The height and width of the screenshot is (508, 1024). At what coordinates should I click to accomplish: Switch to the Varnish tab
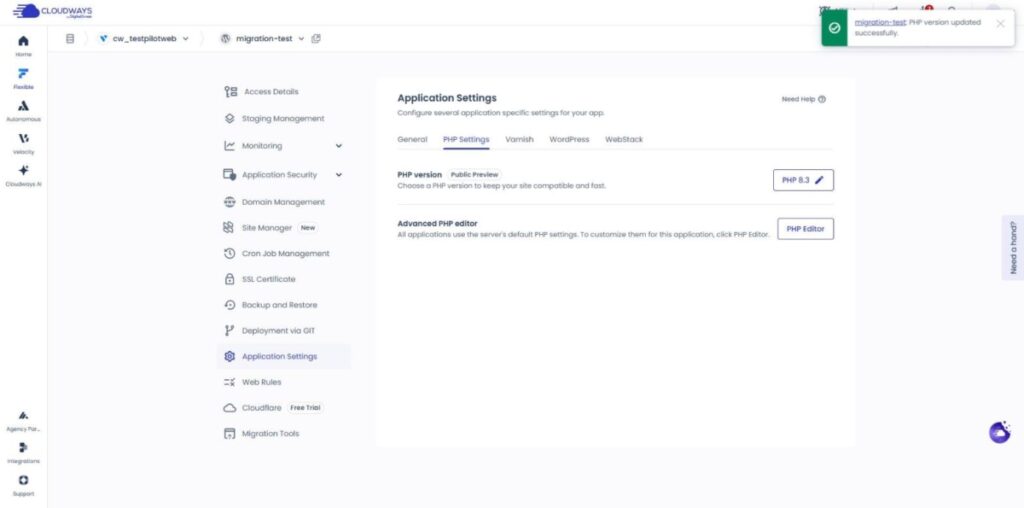coord(519,140)
